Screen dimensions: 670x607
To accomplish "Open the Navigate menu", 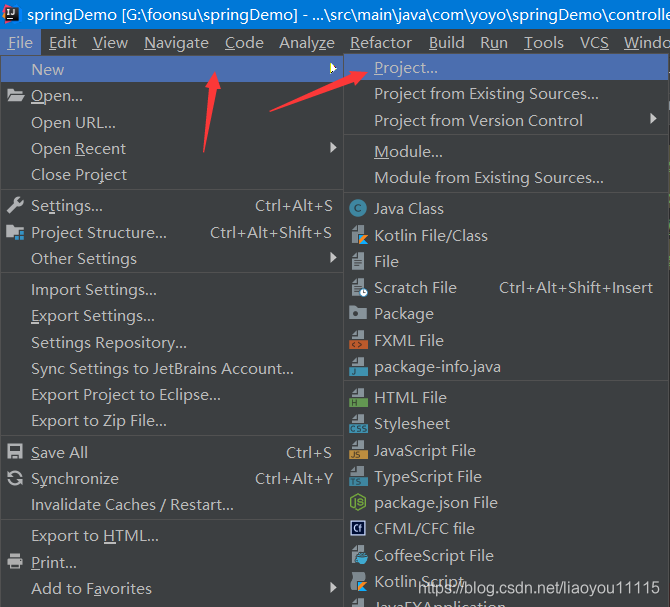I will pos(176,43).
